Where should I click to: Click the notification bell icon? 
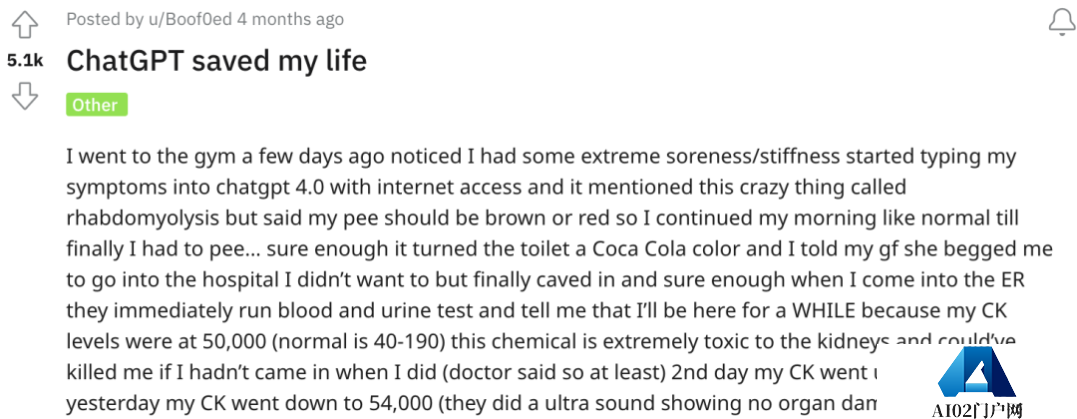pyautogui.click(x=1062, y=23)
